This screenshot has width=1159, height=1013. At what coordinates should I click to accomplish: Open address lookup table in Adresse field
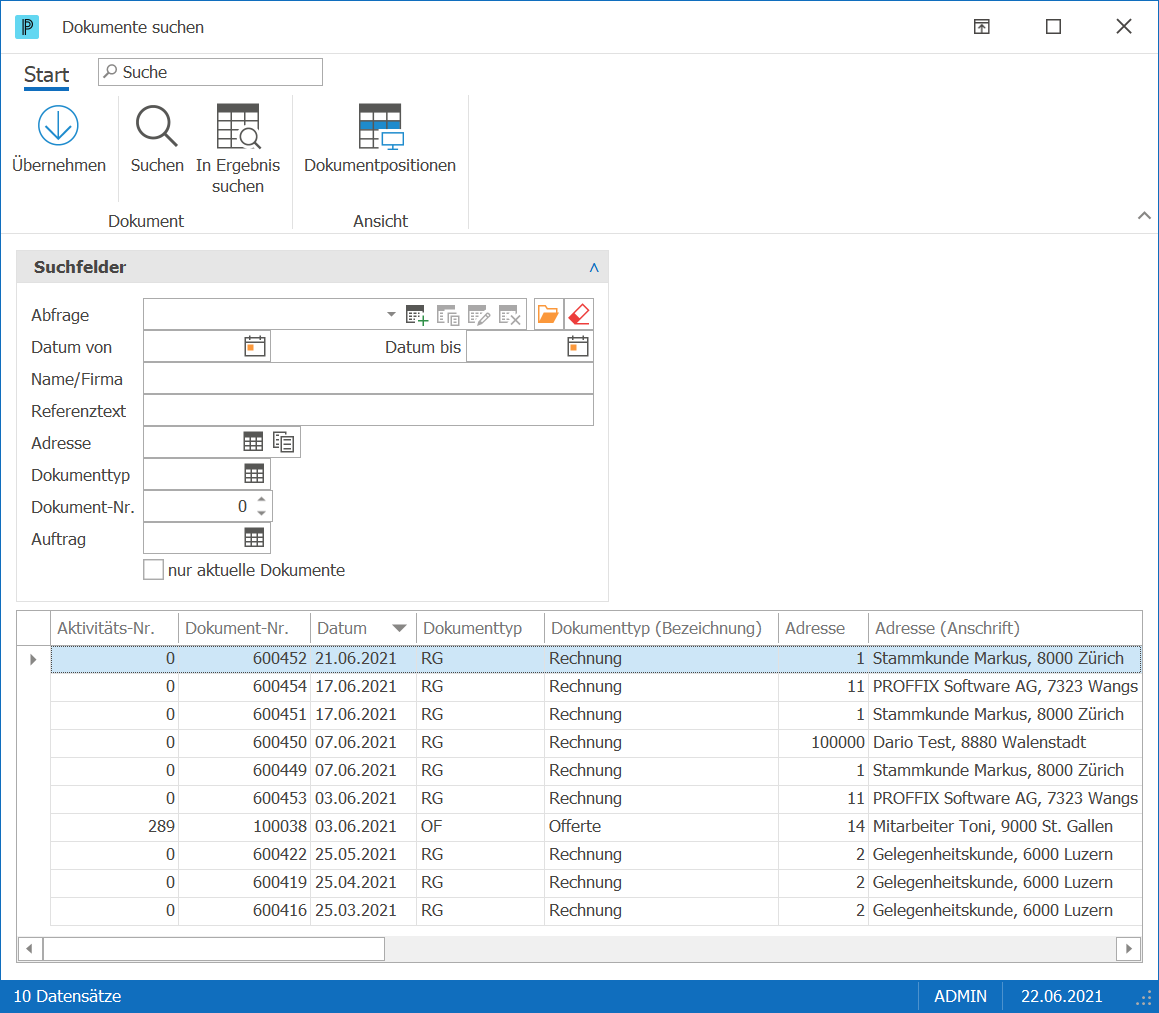click(253, 442)
